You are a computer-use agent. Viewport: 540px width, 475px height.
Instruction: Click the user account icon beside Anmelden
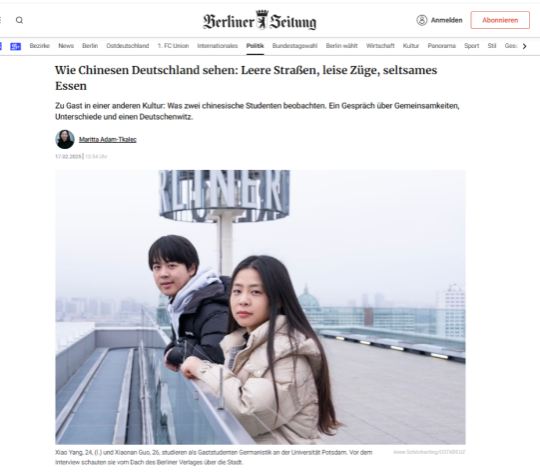422,20
